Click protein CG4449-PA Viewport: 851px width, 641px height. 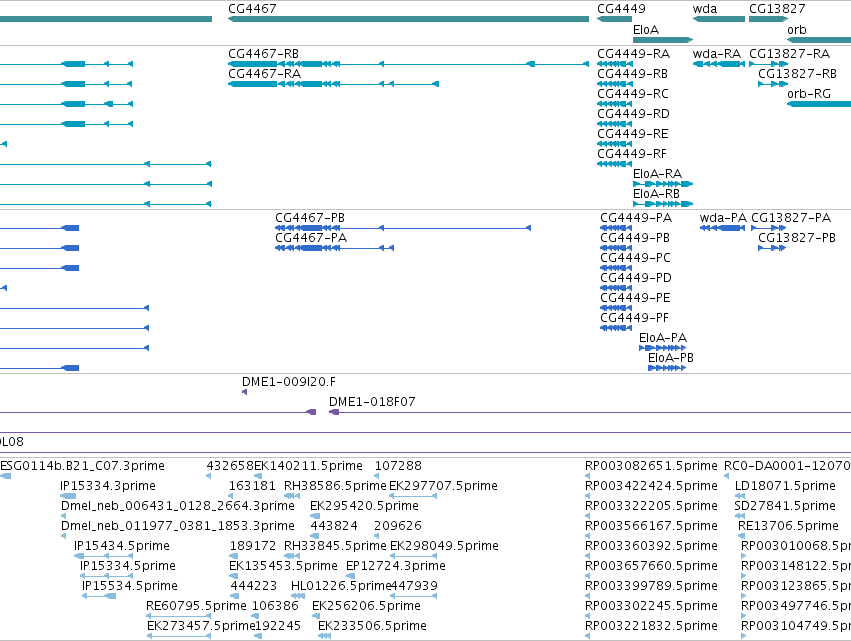coord(616,228)
